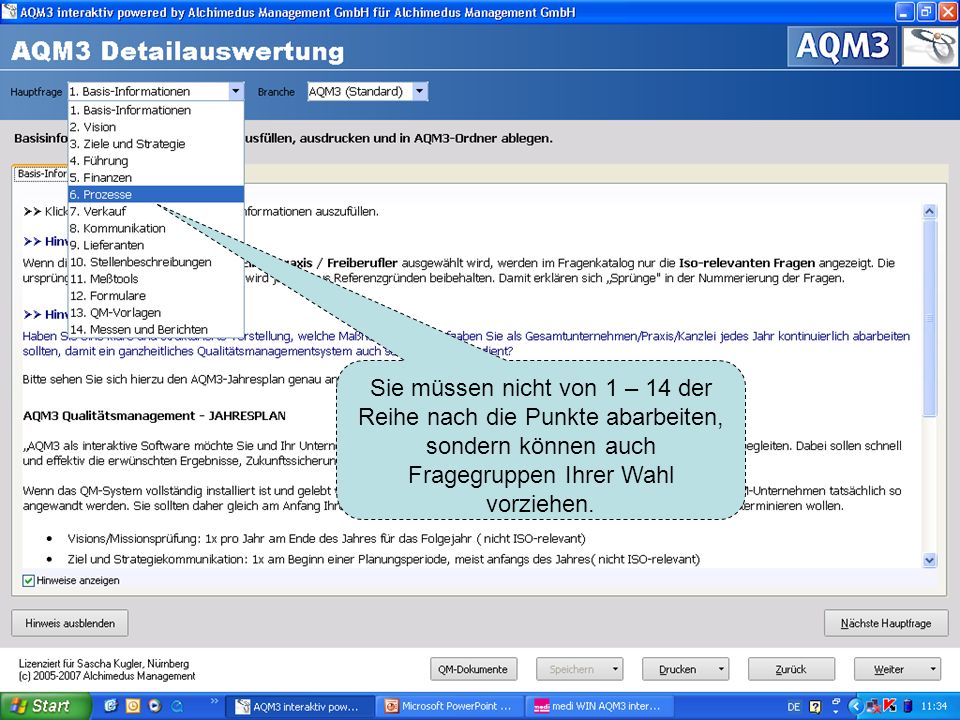
Task: Click the scroll-up arrow of the text pane
Action: [929, 211]
